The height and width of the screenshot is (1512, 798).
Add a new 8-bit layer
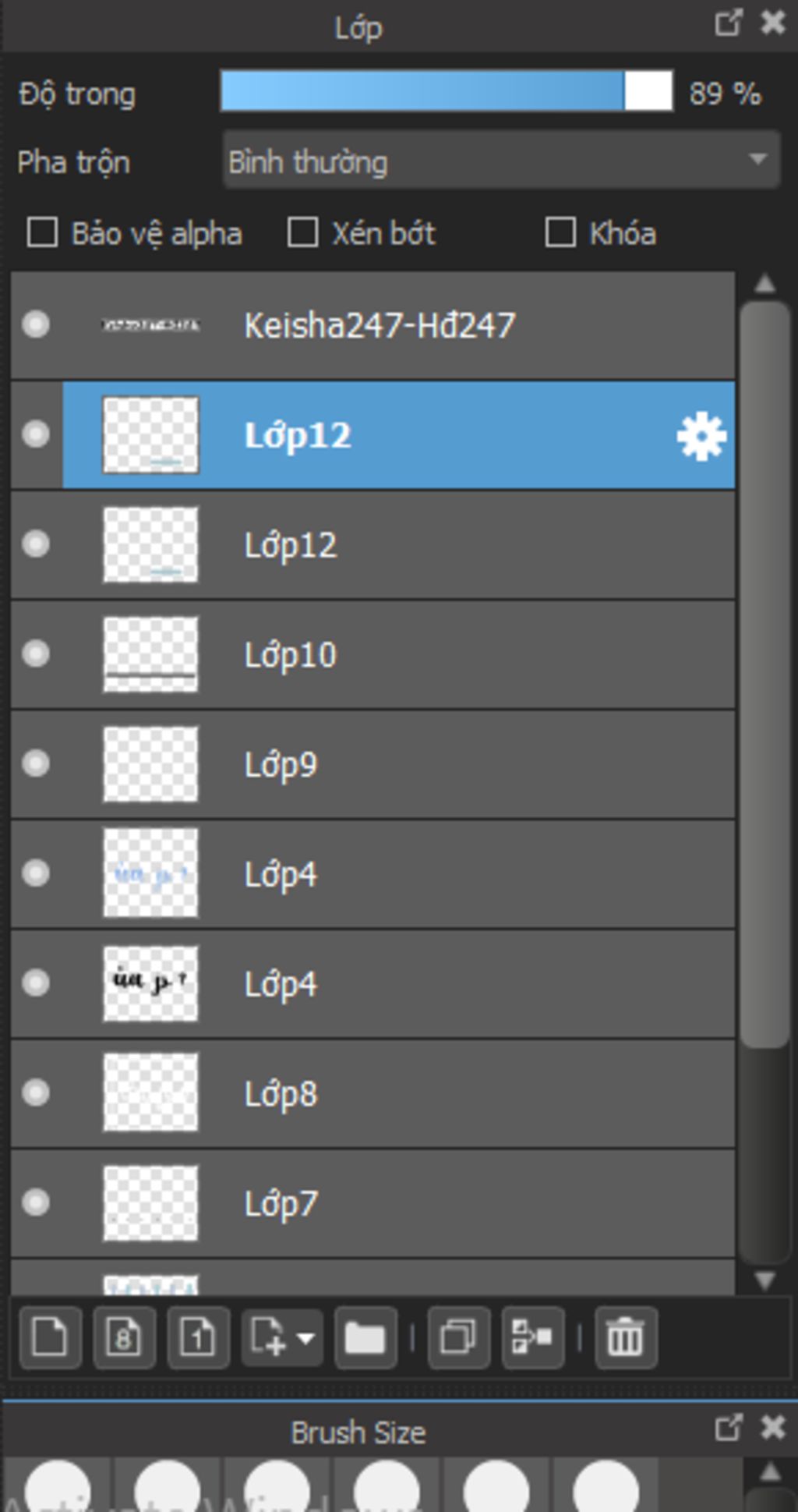click(x=124, y=1337)
